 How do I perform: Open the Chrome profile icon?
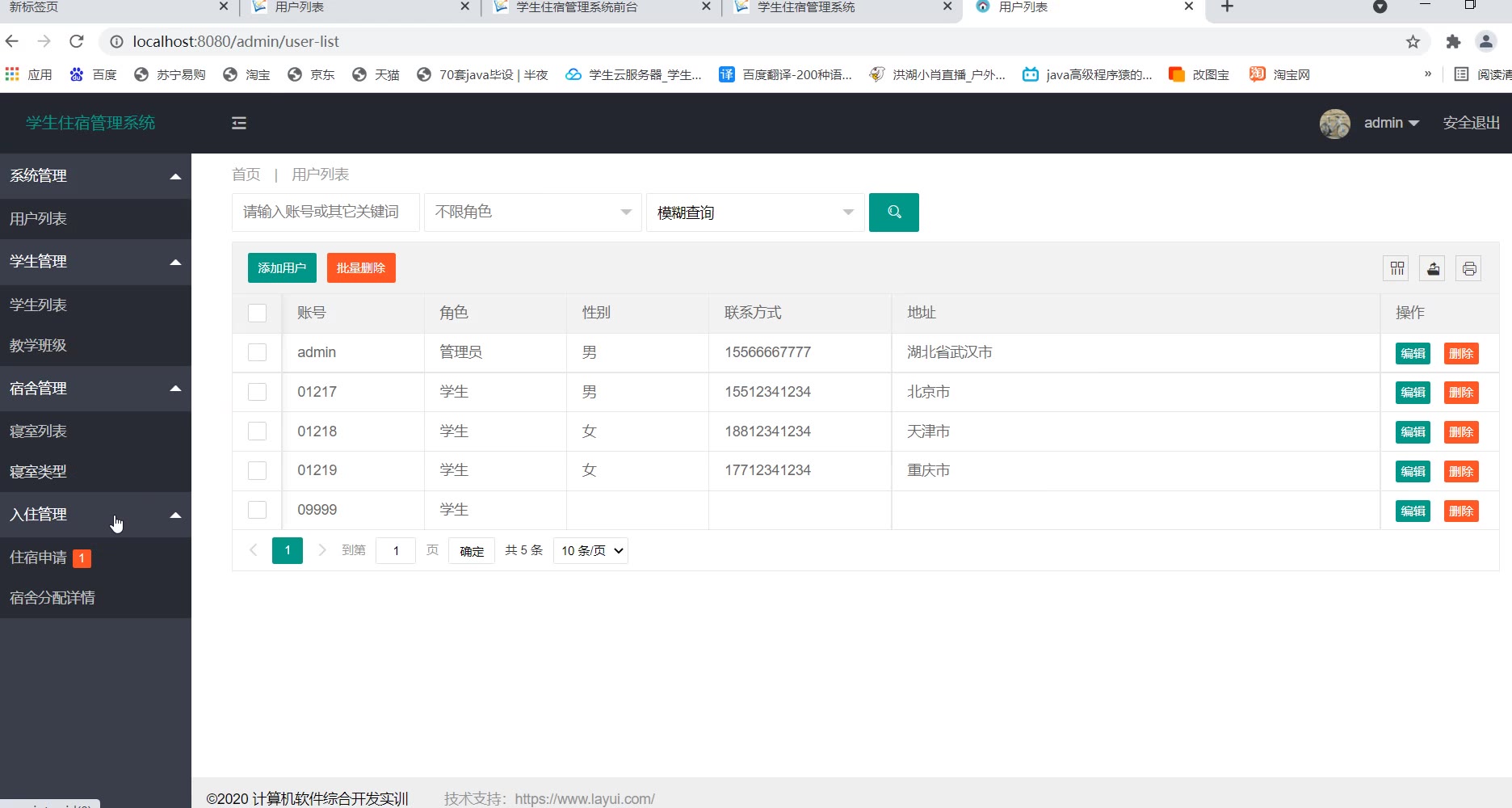(x=1486, y=41)
